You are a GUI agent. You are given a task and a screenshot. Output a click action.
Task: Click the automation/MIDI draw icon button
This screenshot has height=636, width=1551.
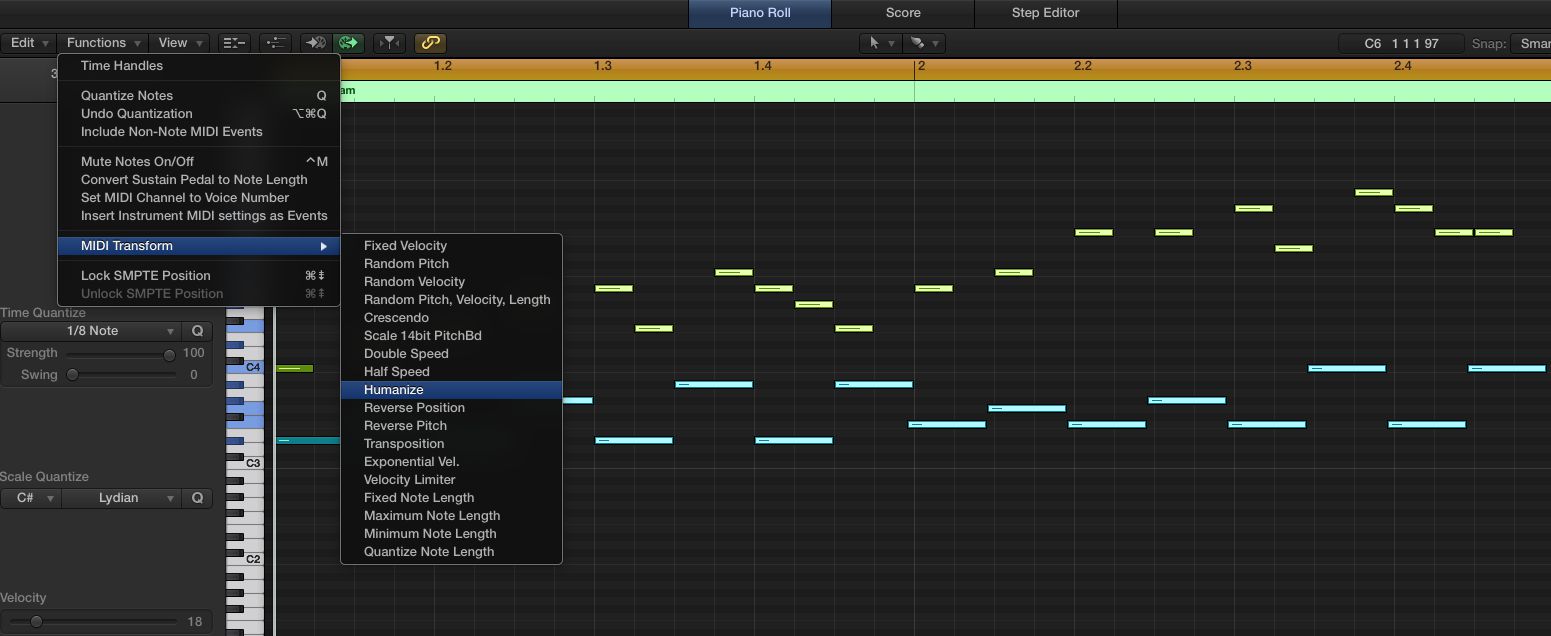pyautogui.click(x=275, y=43)
